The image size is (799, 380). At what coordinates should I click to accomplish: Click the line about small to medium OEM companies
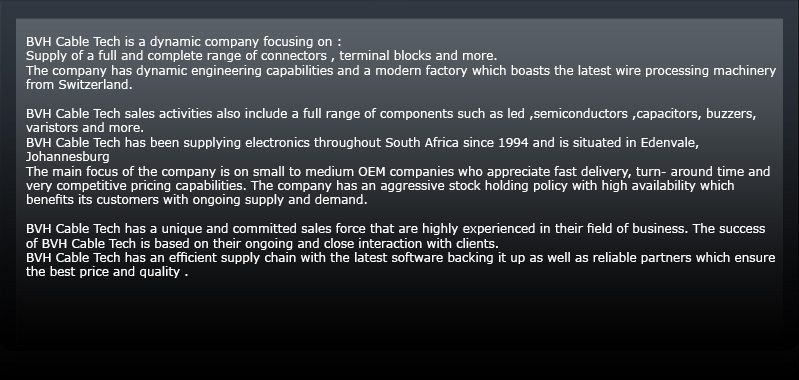tap(398, 171)
